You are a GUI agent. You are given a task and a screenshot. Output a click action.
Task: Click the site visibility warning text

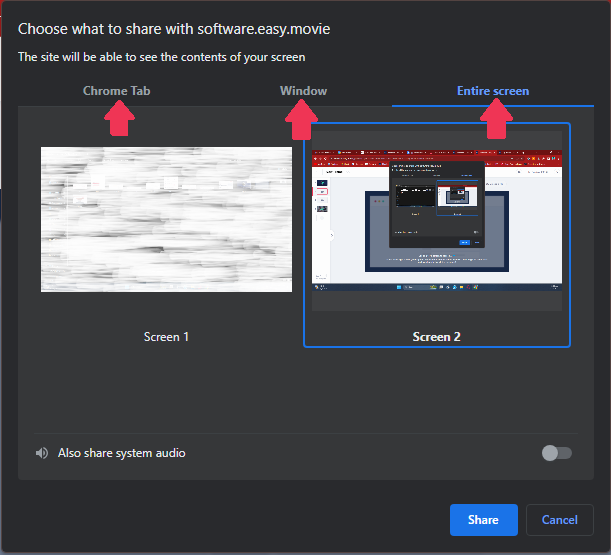click(x=162, y=57)
